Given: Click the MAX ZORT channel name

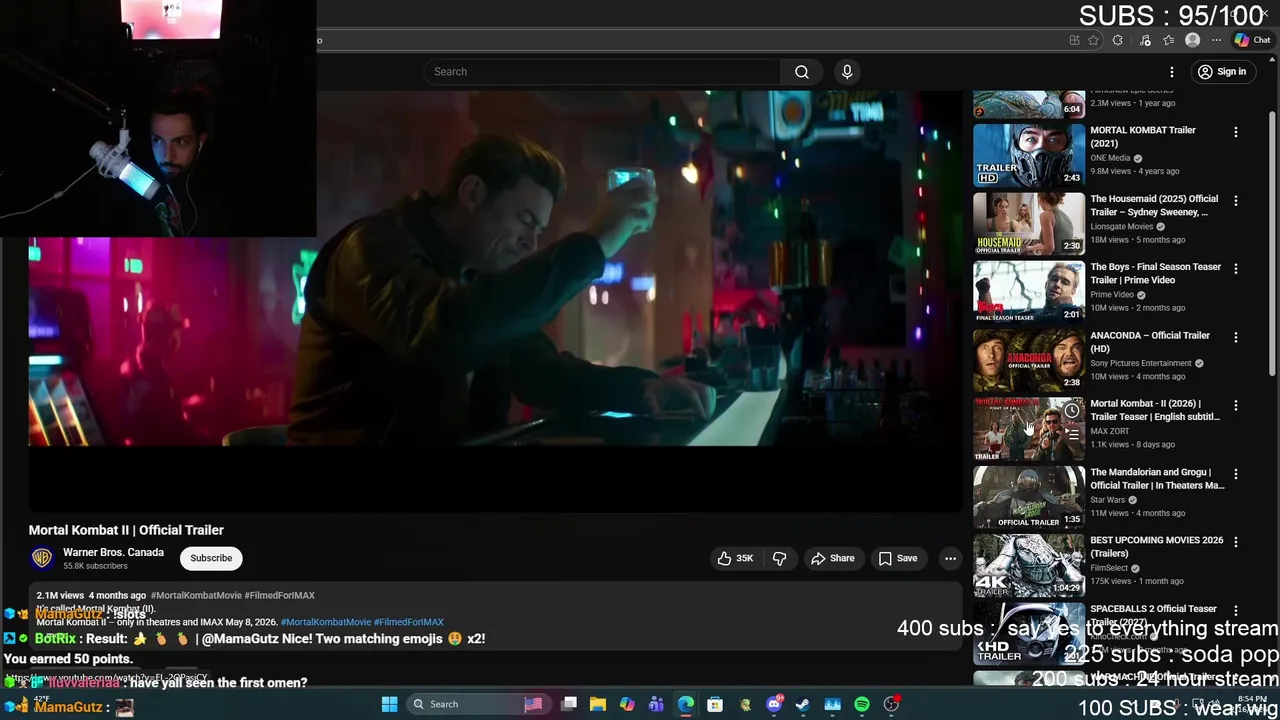Looking at the screenshot, I should [1110, 431].
